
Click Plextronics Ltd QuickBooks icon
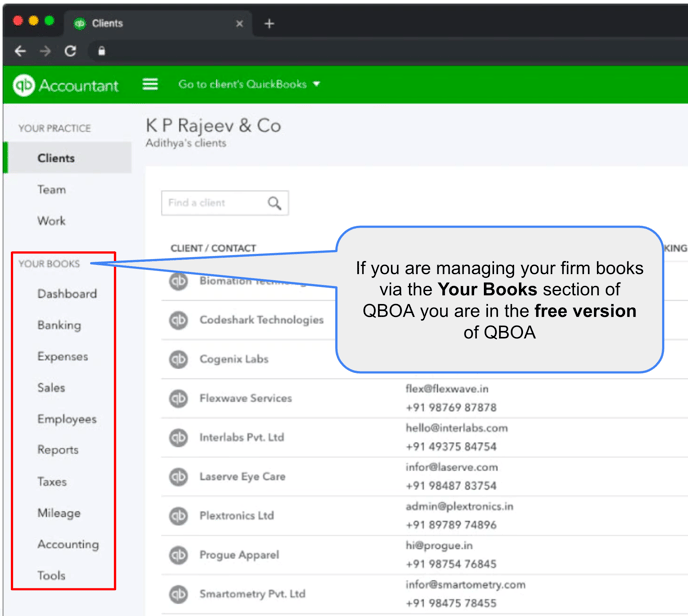(179, 516)
